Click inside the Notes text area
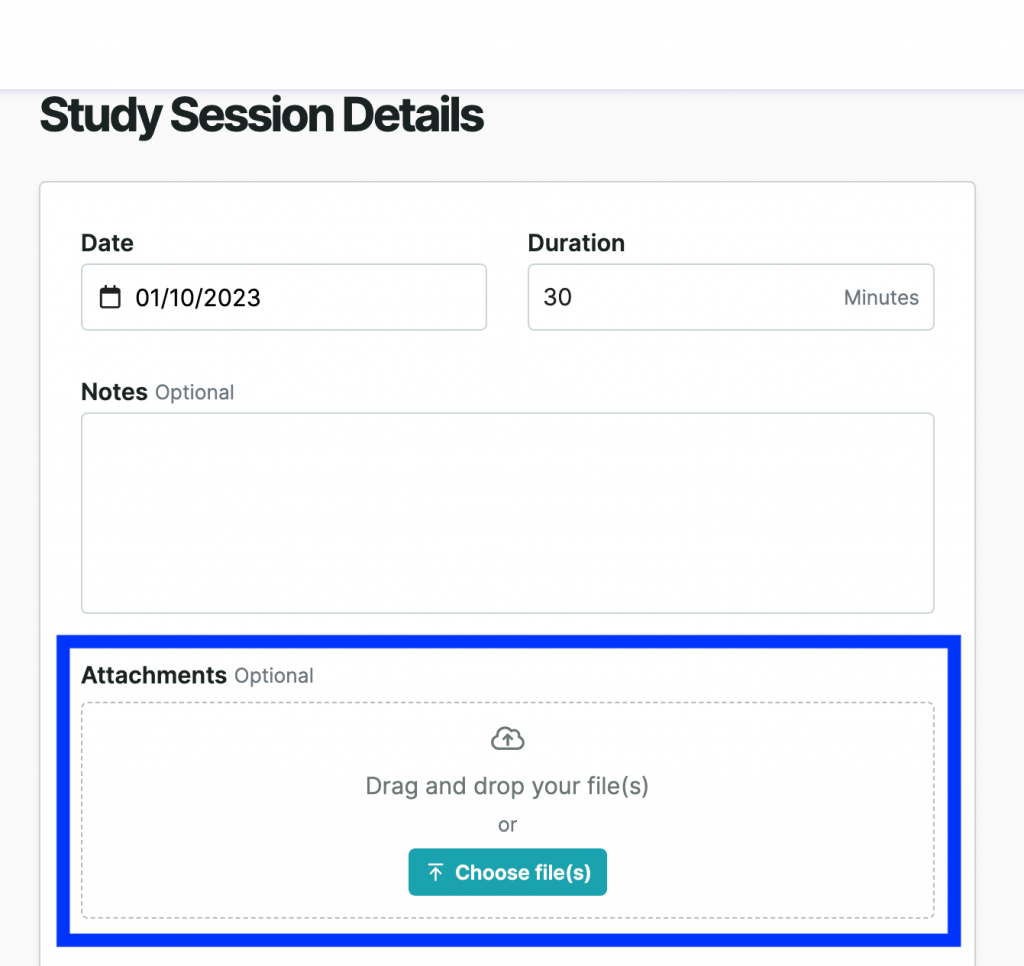This screenshot has height=966, width=1024. [507, 512]
